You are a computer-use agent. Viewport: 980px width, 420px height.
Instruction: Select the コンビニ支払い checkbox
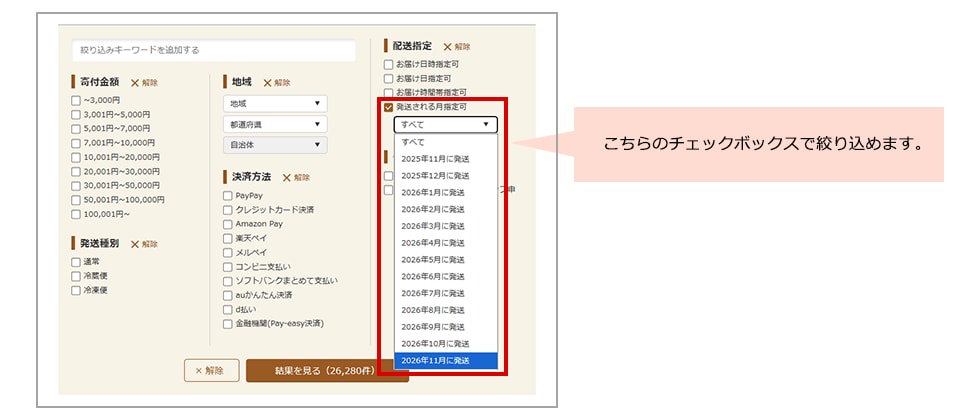[x=228, y=267]
